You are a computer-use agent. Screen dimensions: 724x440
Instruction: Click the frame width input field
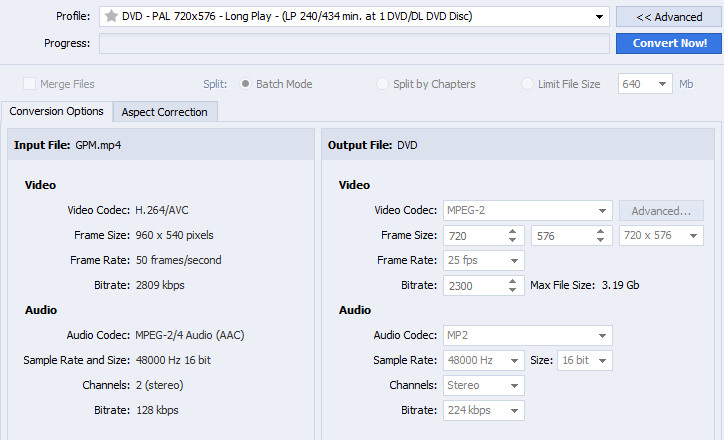471,236
